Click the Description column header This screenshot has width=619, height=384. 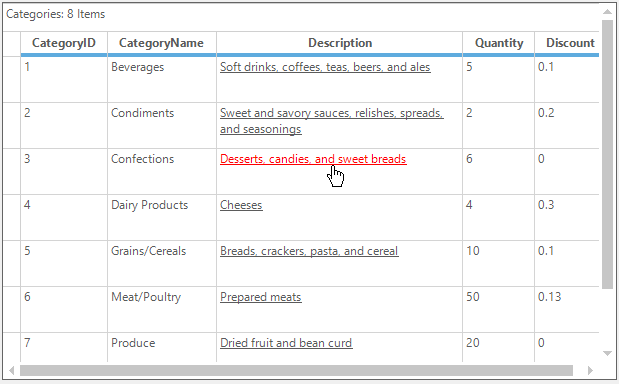coord(340,43)
